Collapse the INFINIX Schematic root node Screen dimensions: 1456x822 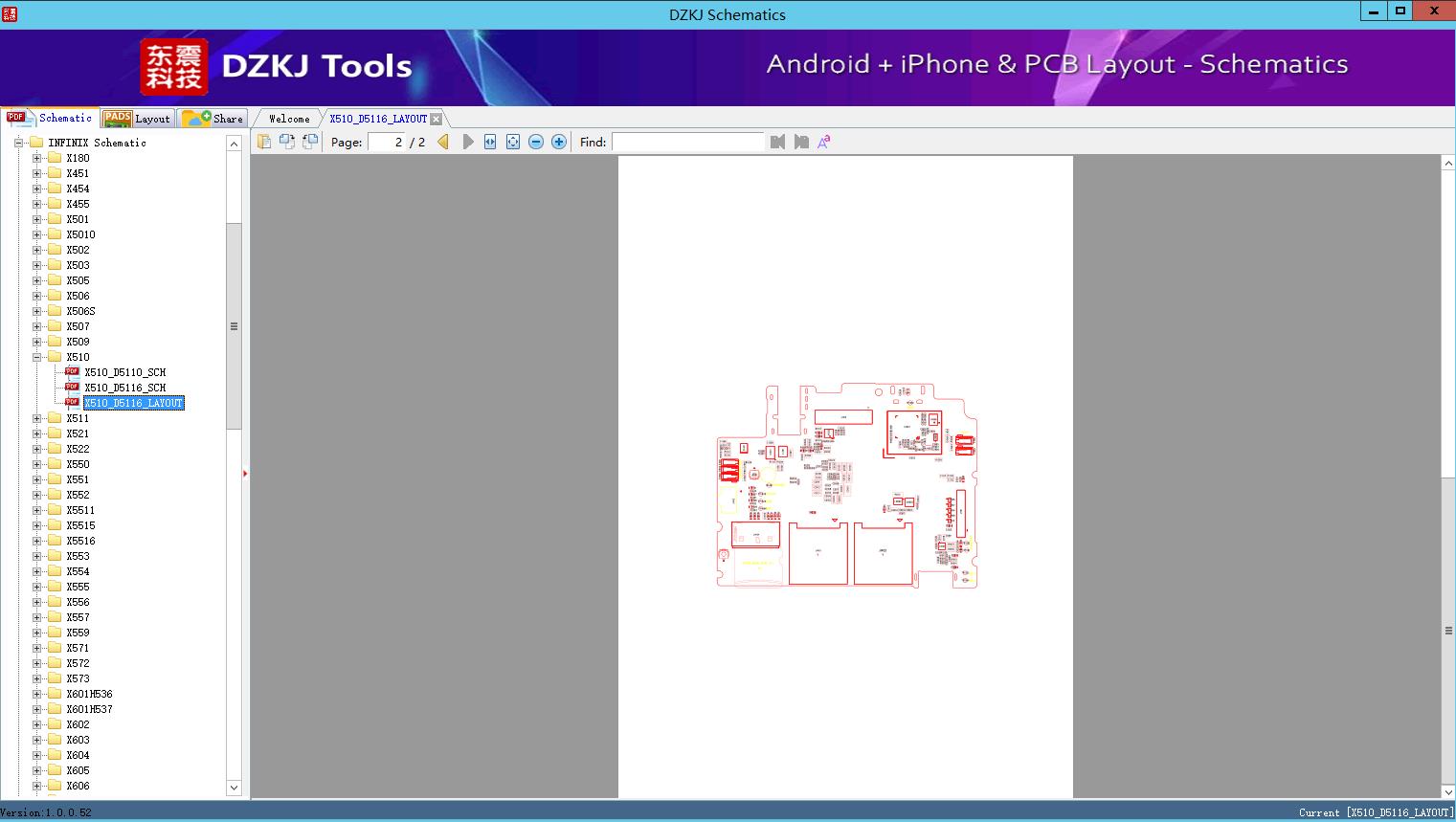(18, 143)
